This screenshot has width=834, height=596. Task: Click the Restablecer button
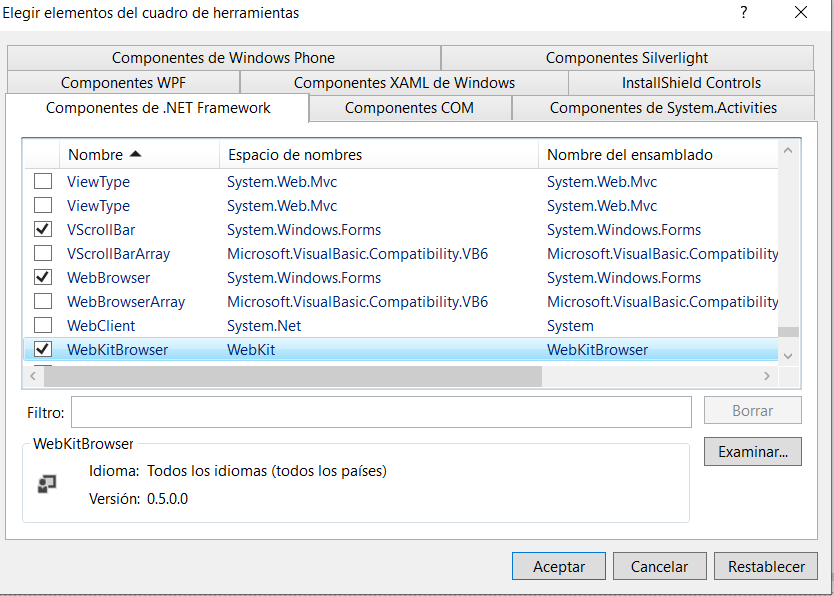[x=766, y=566]
